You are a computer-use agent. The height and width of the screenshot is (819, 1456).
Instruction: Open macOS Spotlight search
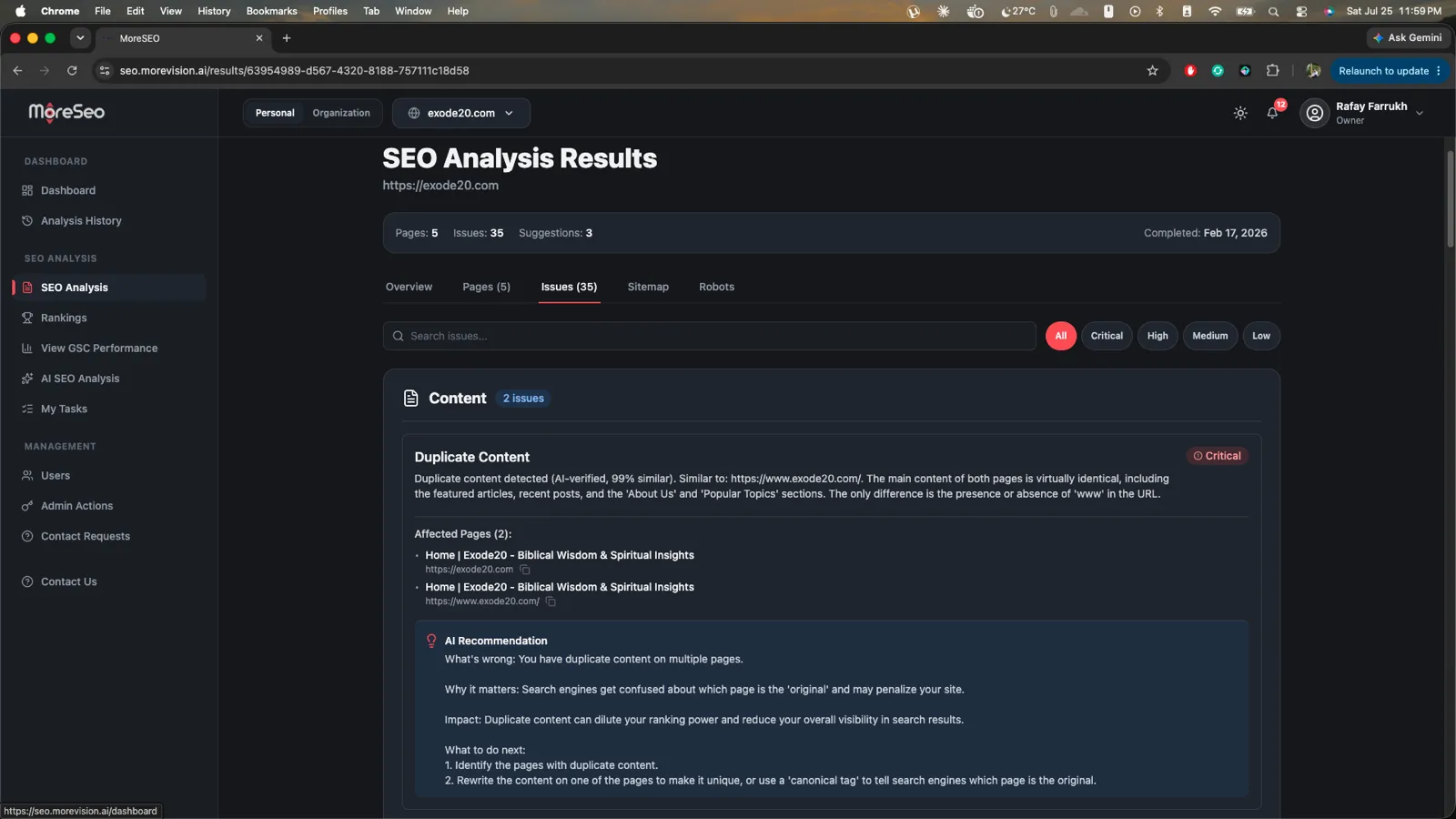pyautogui.click(x=1273, y=11)
